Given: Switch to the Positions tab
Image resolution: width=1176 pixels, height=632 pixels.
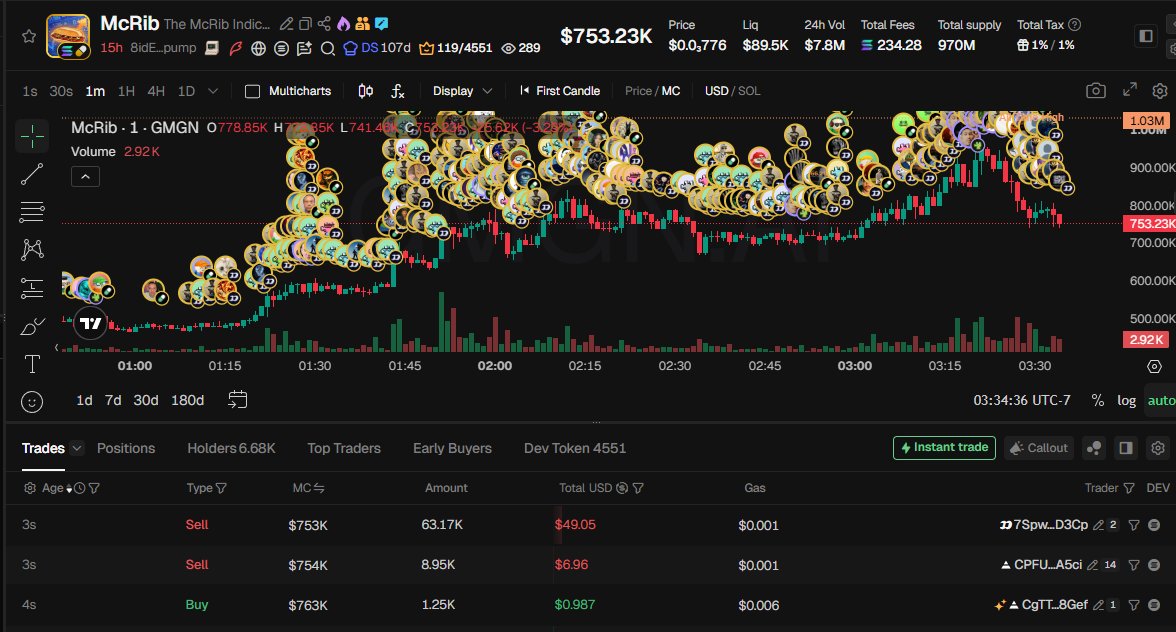Looking at the screenshot, I should tap(126, 448).
